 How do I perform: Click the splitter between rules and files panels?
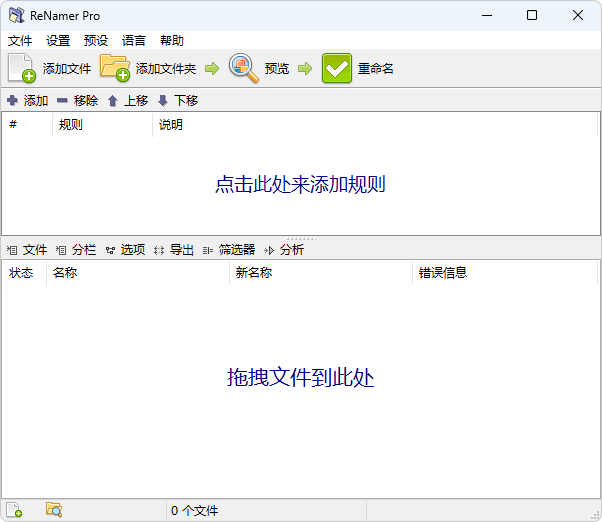pyautogui.click(x=300, y=238)
